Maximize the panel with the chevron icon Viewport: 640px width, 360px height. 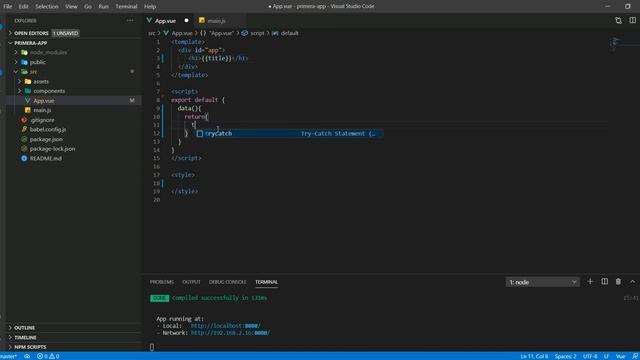(633, 282)
